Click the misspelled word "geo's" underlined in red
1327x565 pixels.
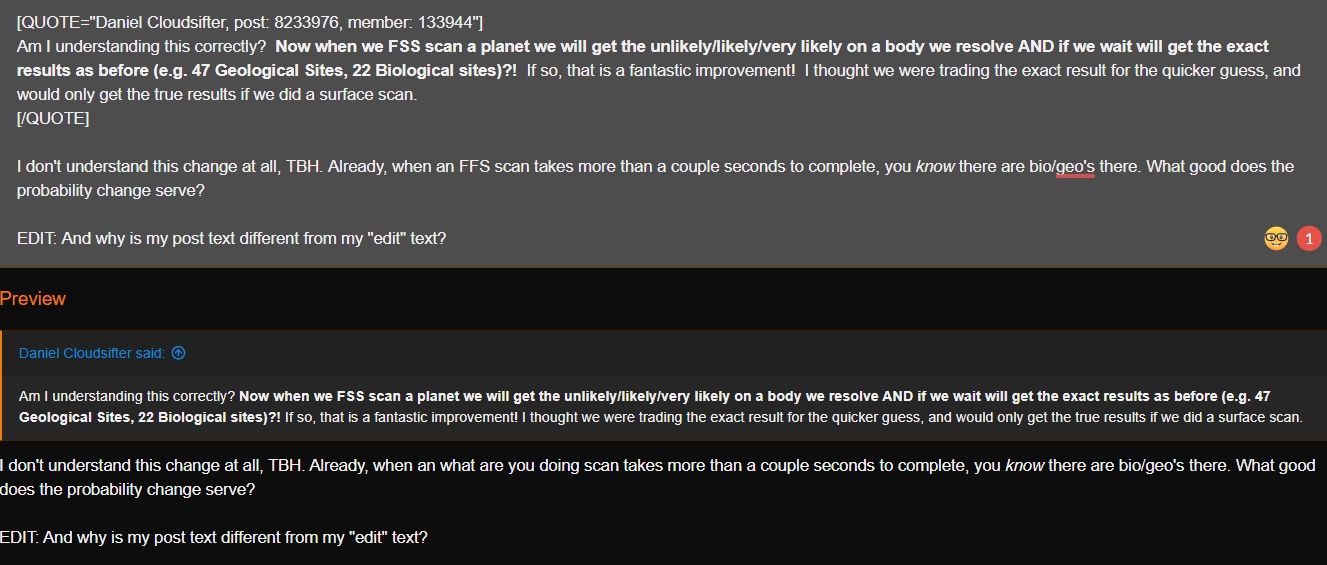1075,167
